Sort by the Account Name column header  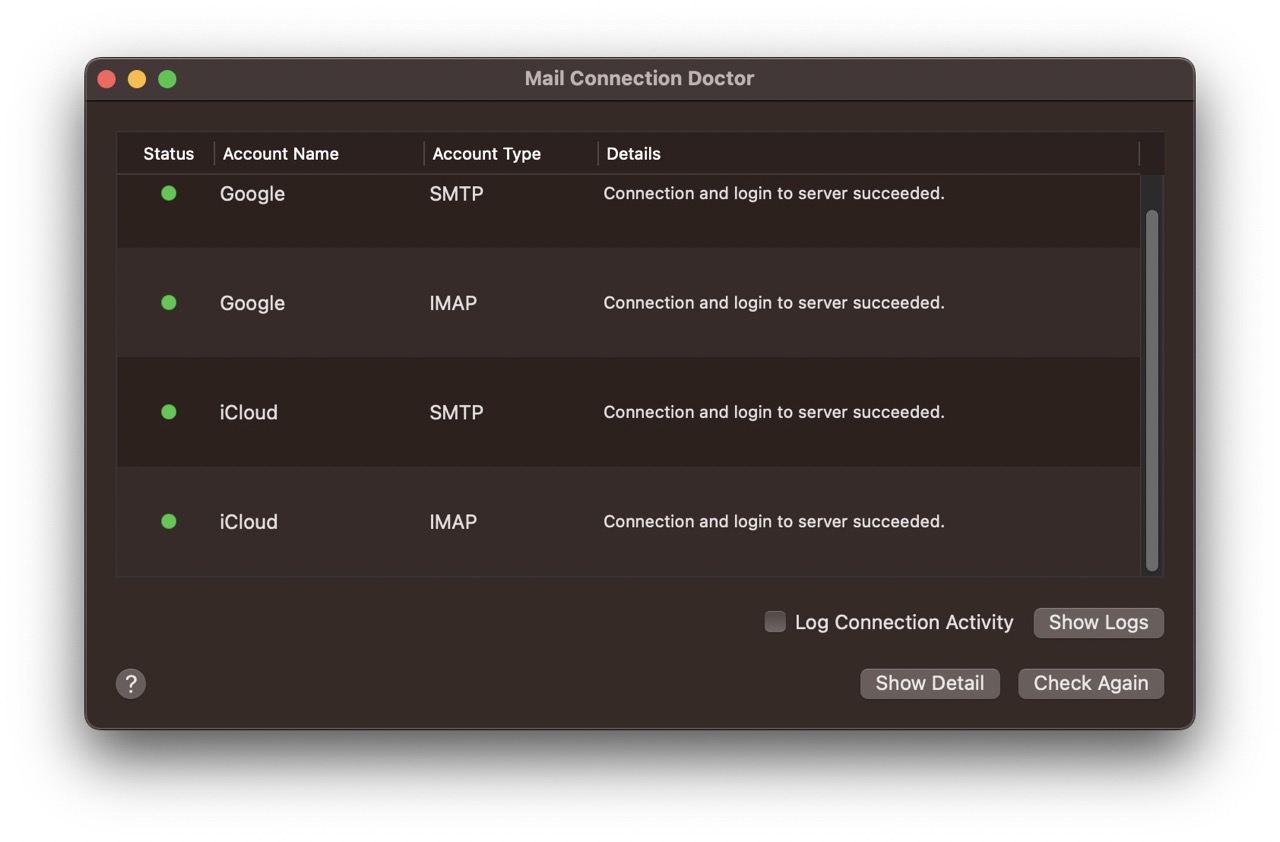point(280,154)
